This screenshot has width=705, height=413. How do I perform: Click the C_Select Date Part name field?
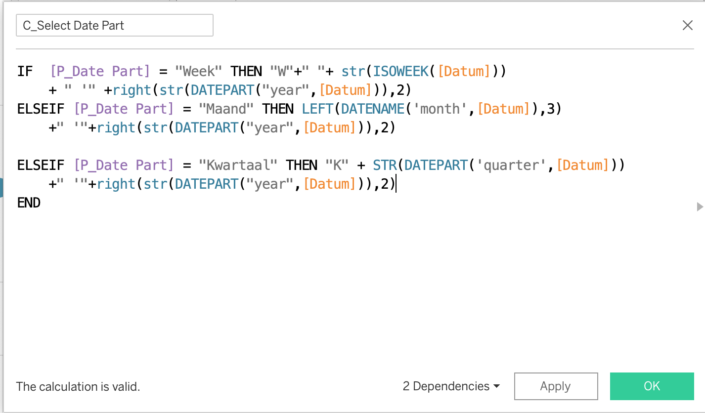tap(114, 26)
